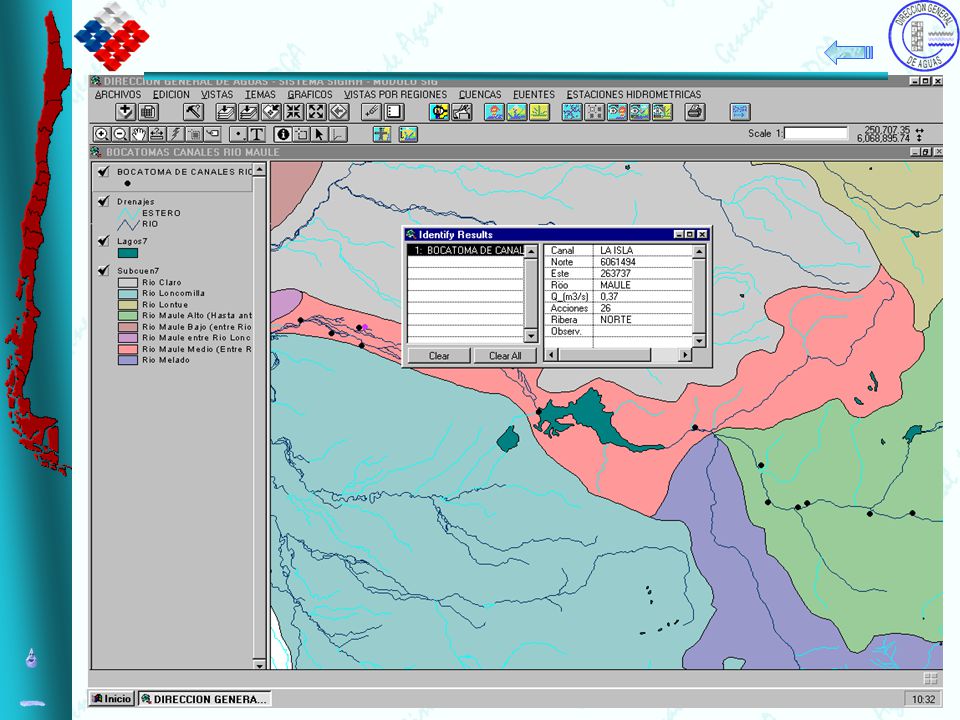Viewport: 960px width, 720px height.
Task: Click the printer icon
Action: [x=695, y=112]
